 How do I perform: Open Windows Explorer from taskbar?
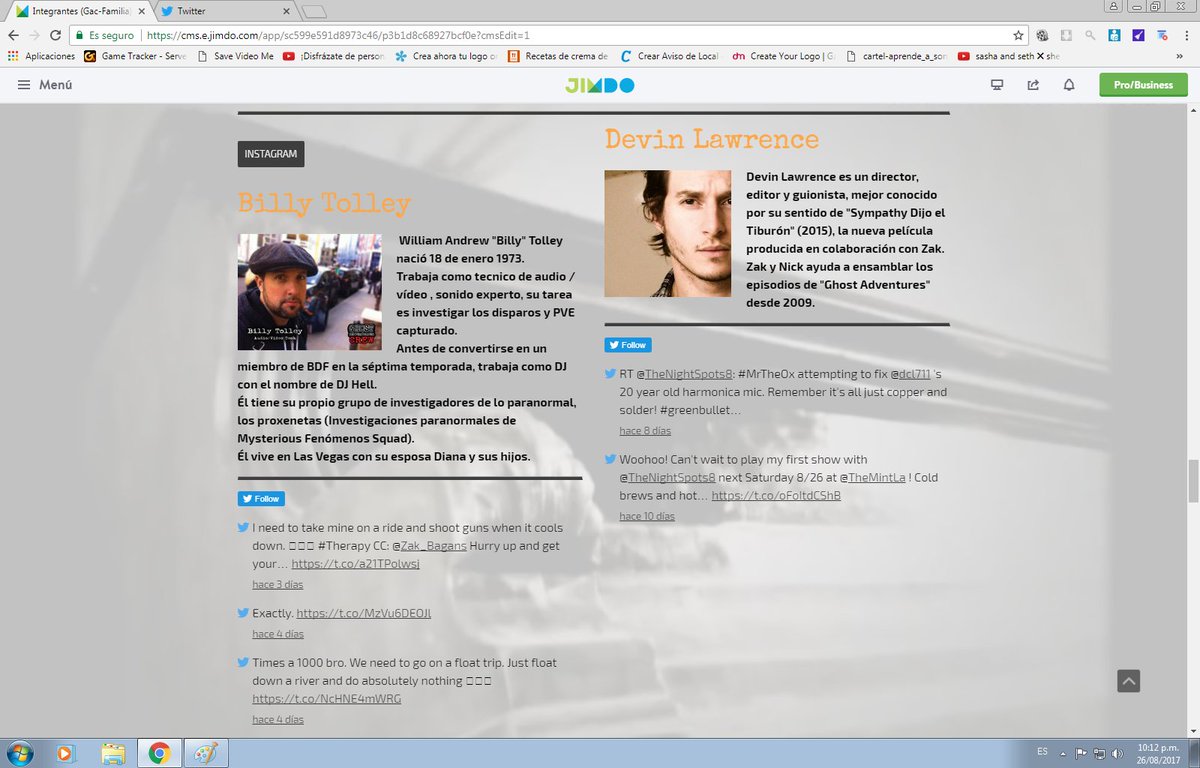pyautogui.click(x=112, y=753)
